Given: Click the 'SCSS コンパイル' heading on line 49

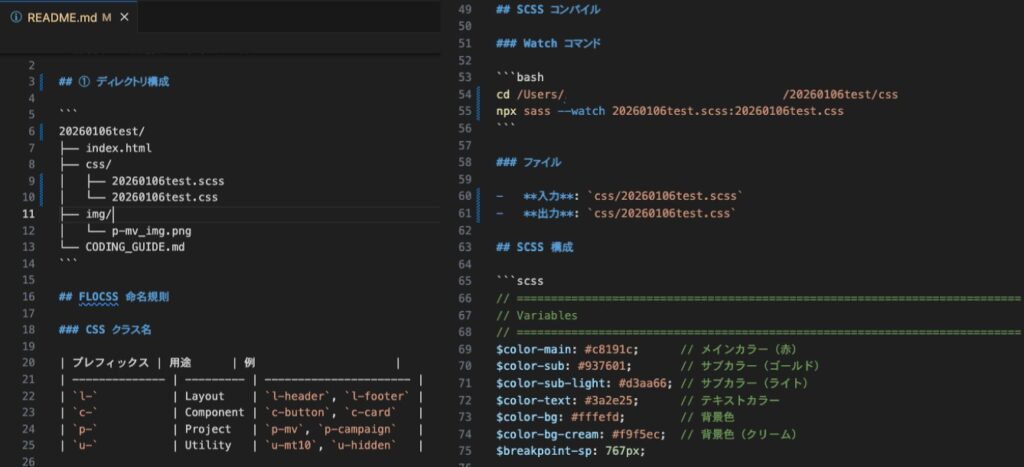Looking at the screenshot, I should (x=548, y=10).
